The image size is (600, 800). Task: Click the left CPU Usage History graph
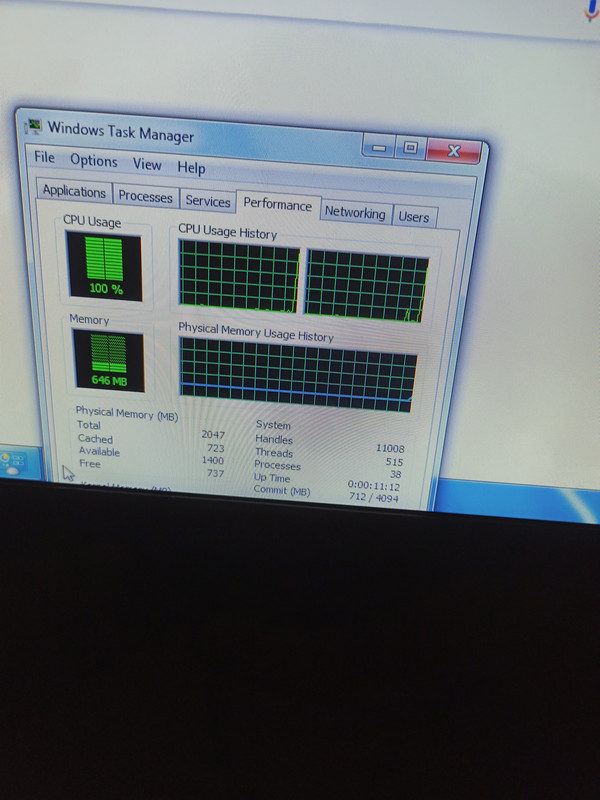pyautogui.click(x=239, y=276)
